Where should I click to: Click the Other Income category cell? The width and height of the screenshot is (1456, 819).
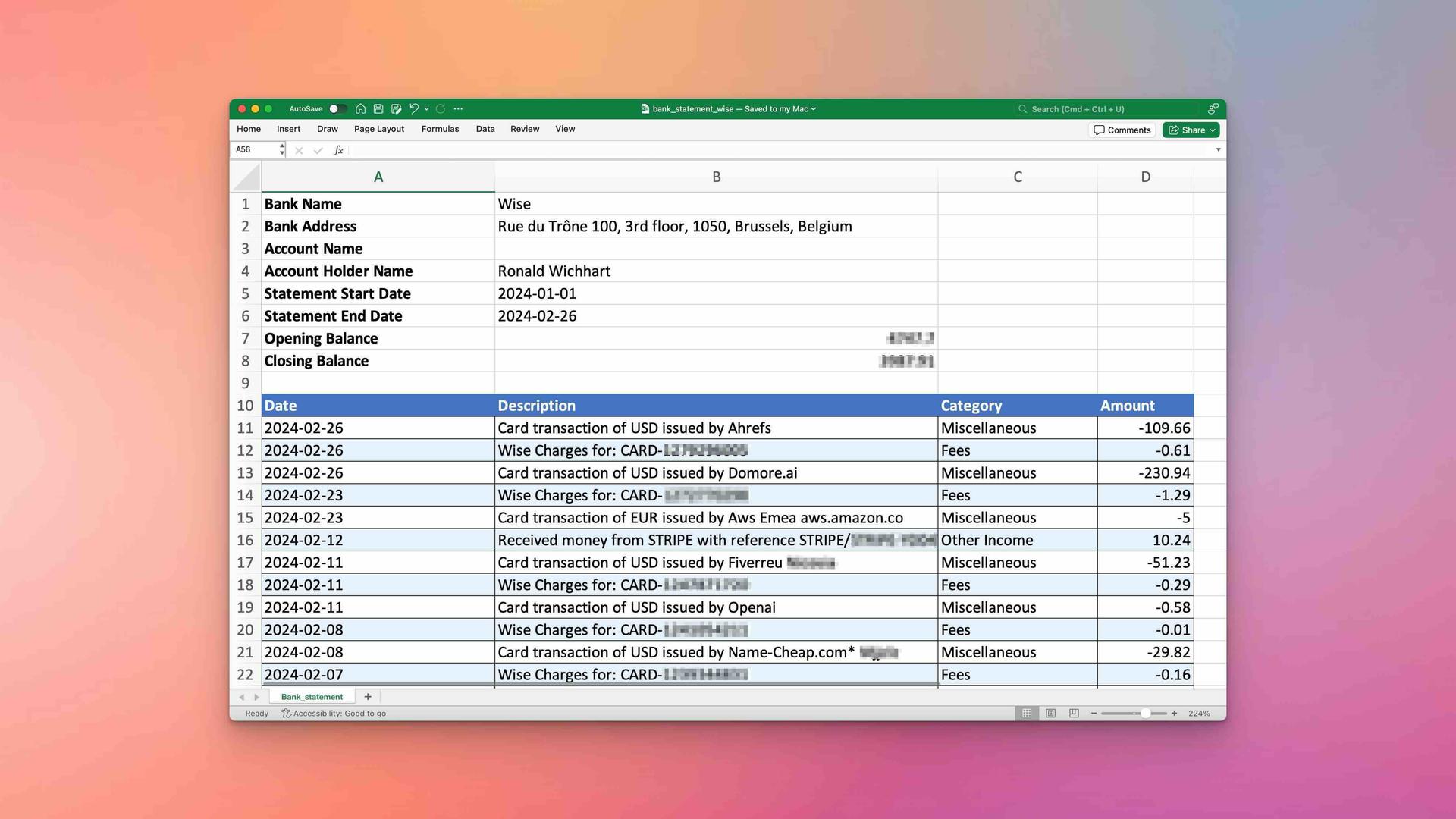point(1018,541)
